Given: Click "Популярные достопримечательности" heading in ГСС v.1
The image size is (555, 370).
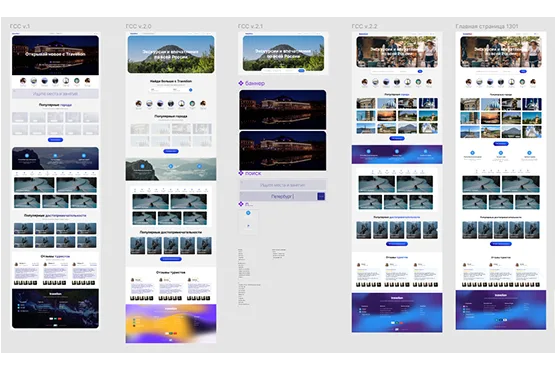Looking at the screenshot, I should click(55, 215).
